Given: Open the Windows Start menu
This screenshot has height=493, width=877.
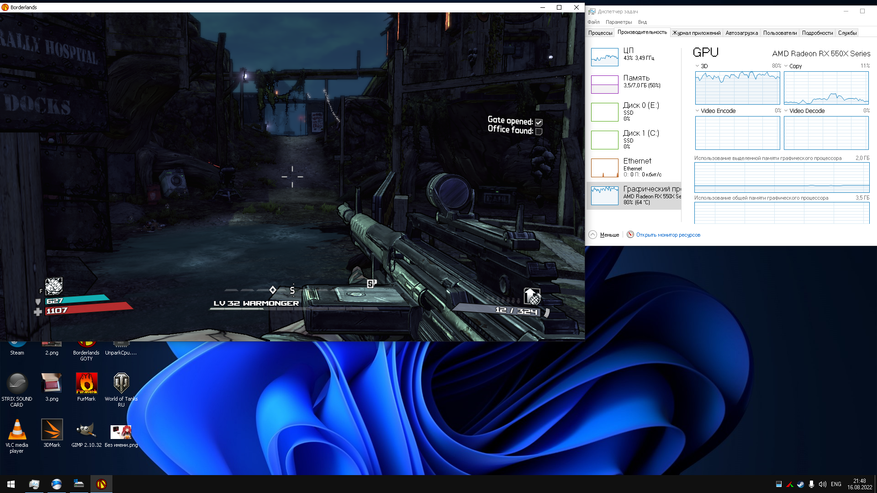Looking at the screenshot, I should (11, 484).
